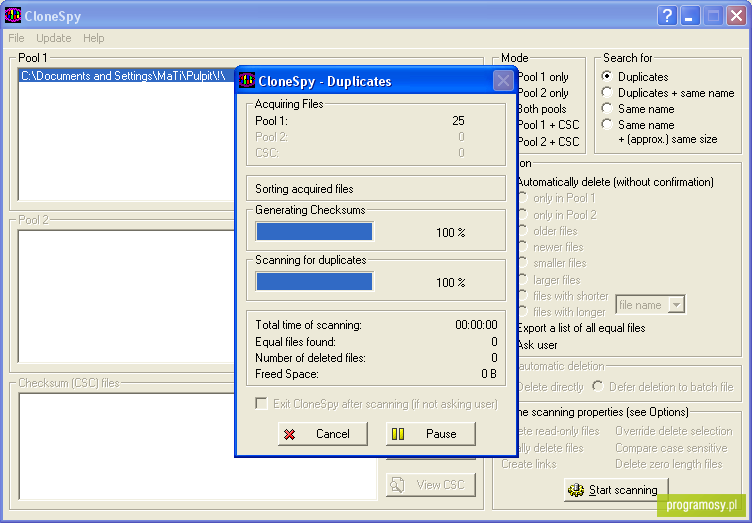Click the magnifier icon on View CSC

[397, 485]
